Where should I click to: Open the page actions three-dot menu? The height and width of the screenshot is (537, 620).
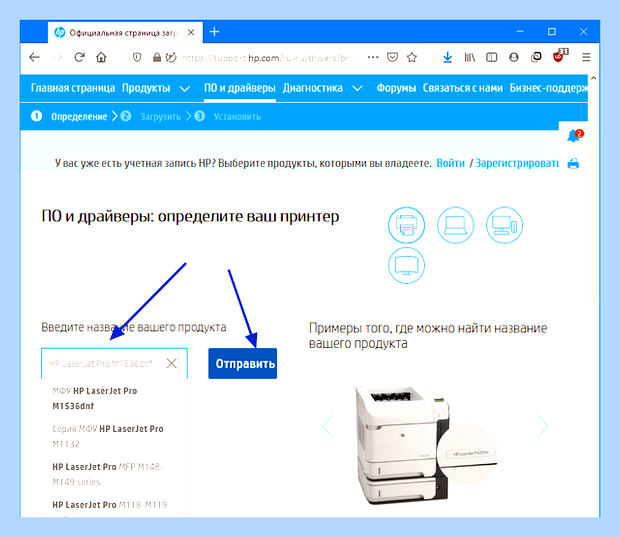(373, 57)
